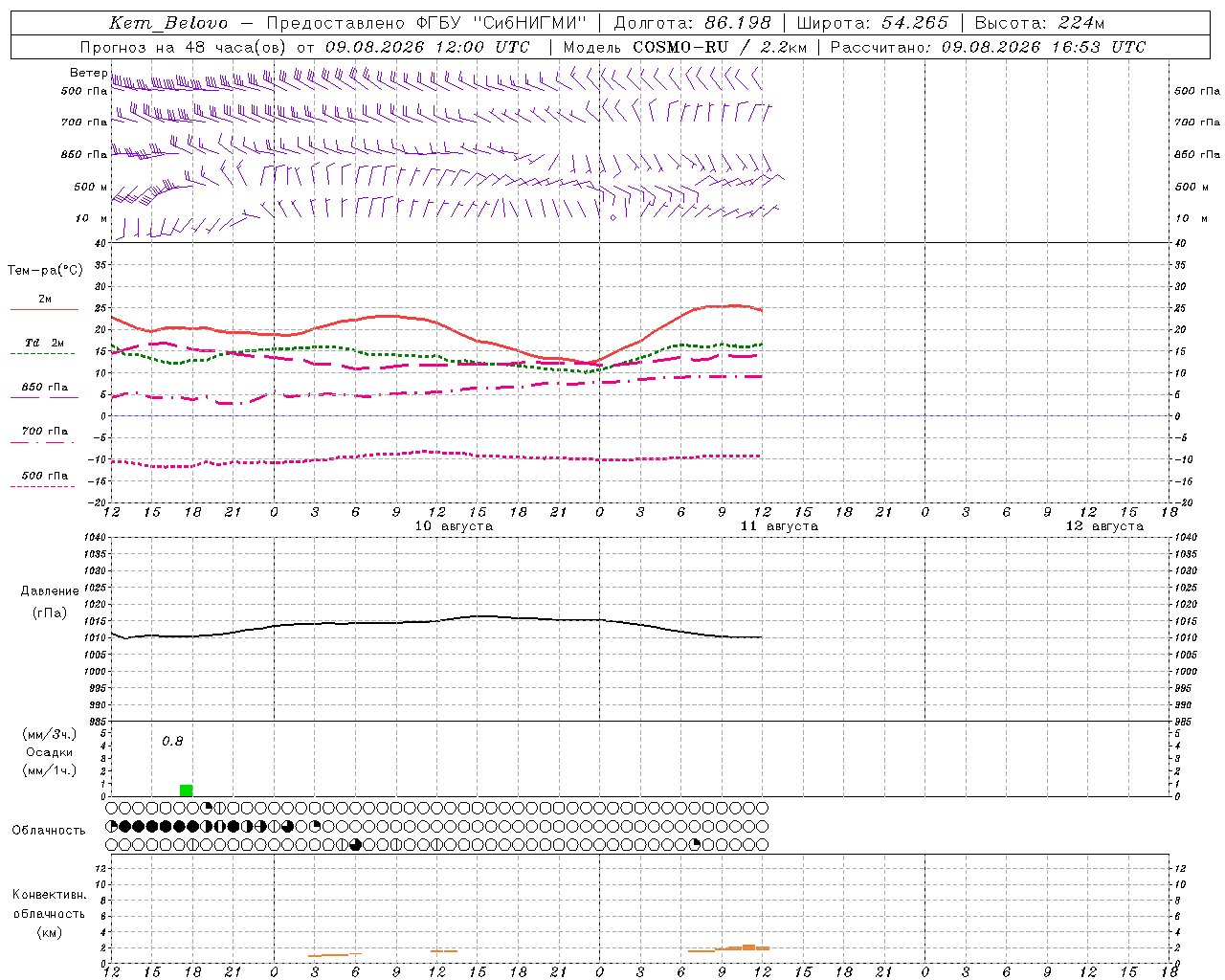Click the COSMO-RU model name
Viewport: 1225px width, 980px height.
click(x=680, y=47)
